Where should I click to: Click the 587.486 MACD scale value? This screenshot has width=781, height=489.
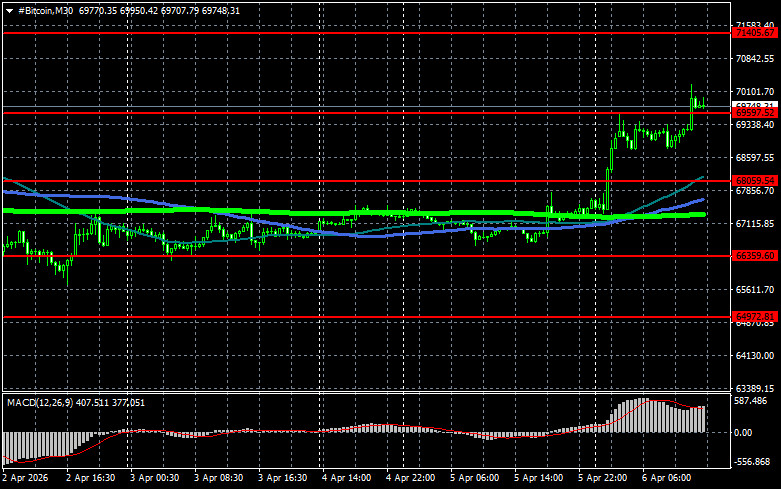tap(751, 401)
